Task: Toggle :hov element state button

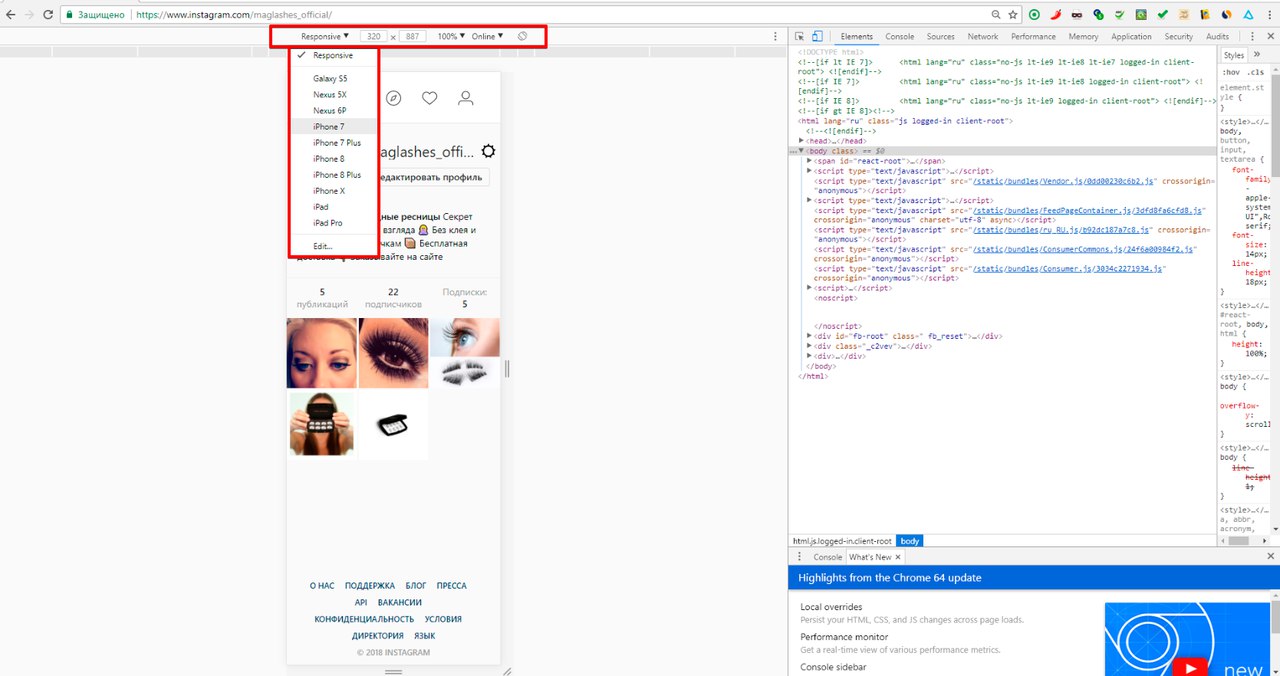Action: coord(1231,72)
